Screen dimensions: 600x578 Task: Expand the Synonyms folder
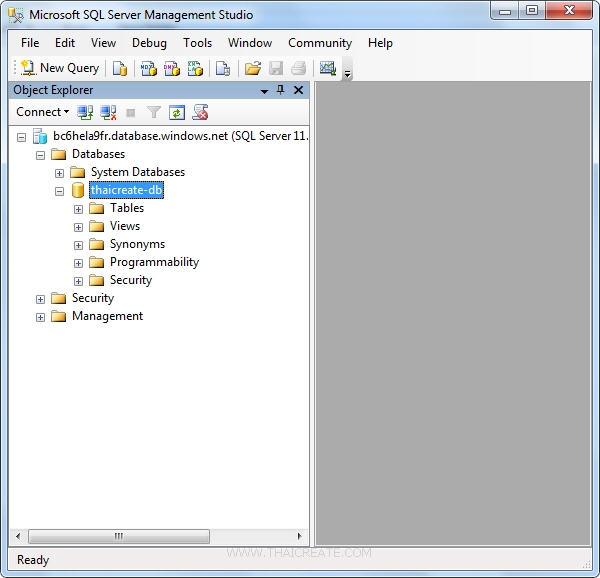pyautogui.click(x=78, y=245)
